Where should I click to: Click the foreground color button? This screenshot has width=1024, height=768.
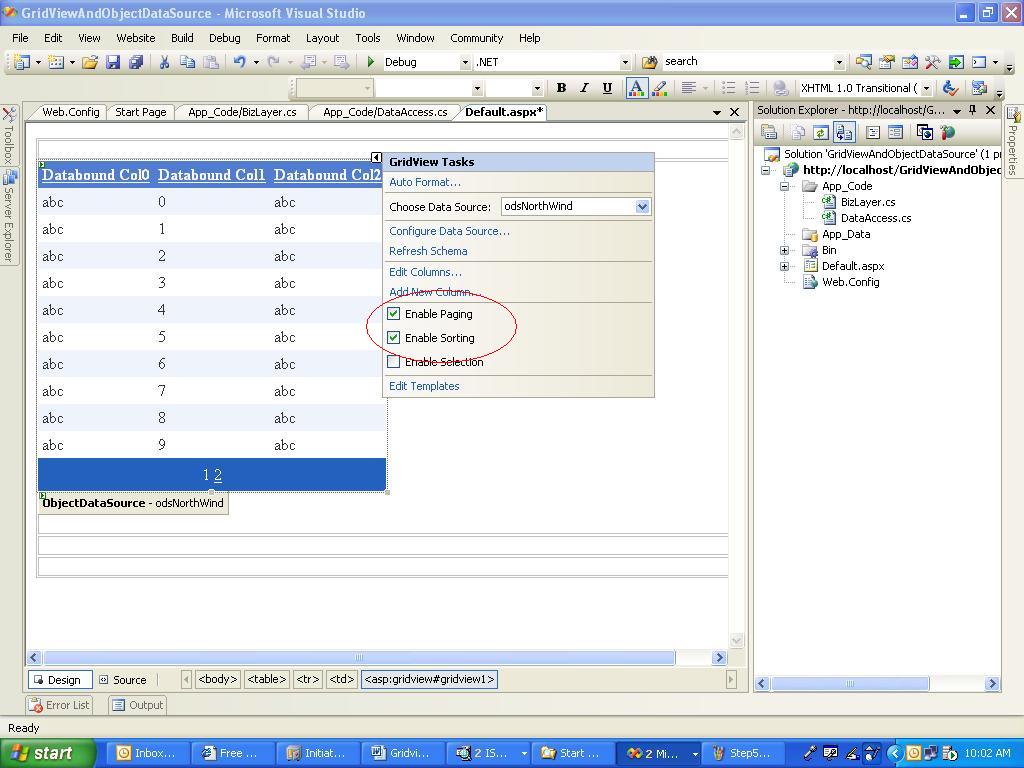[636, 88]
